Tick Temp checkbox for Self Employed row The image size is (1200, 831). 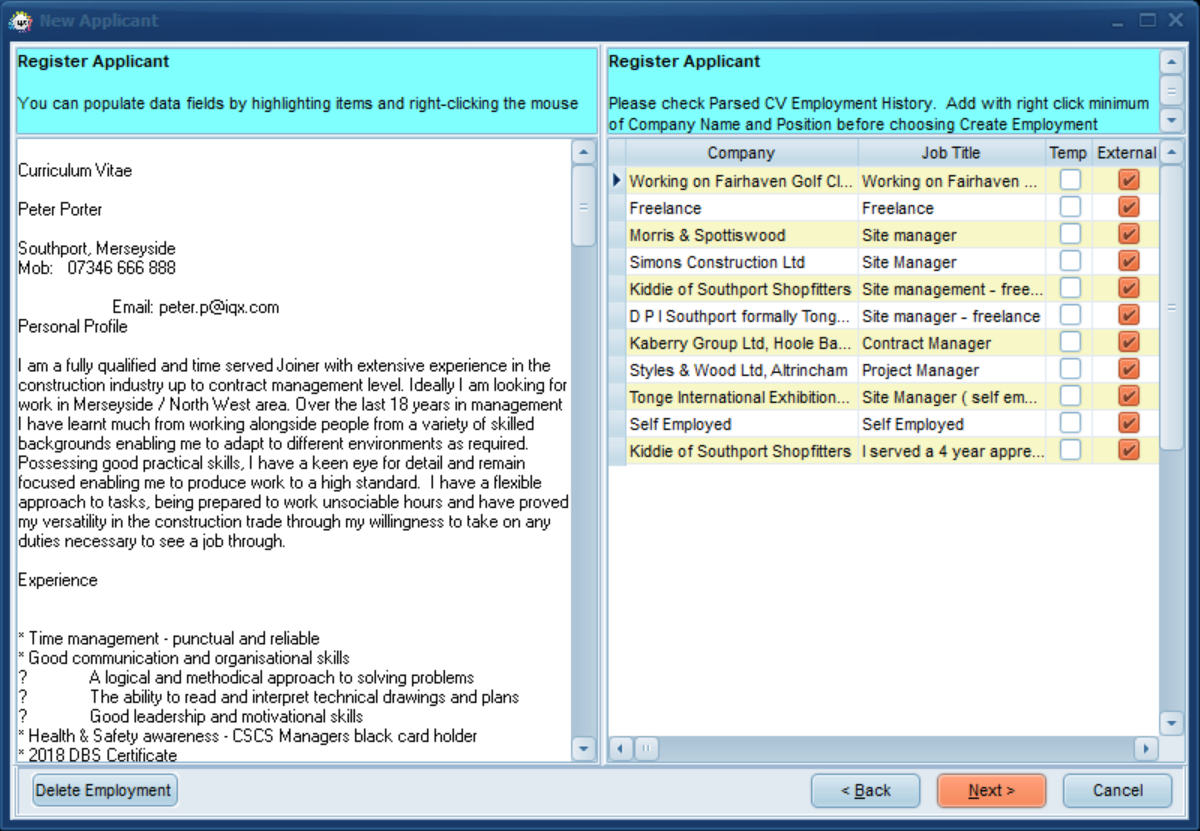pos(1070,424)
